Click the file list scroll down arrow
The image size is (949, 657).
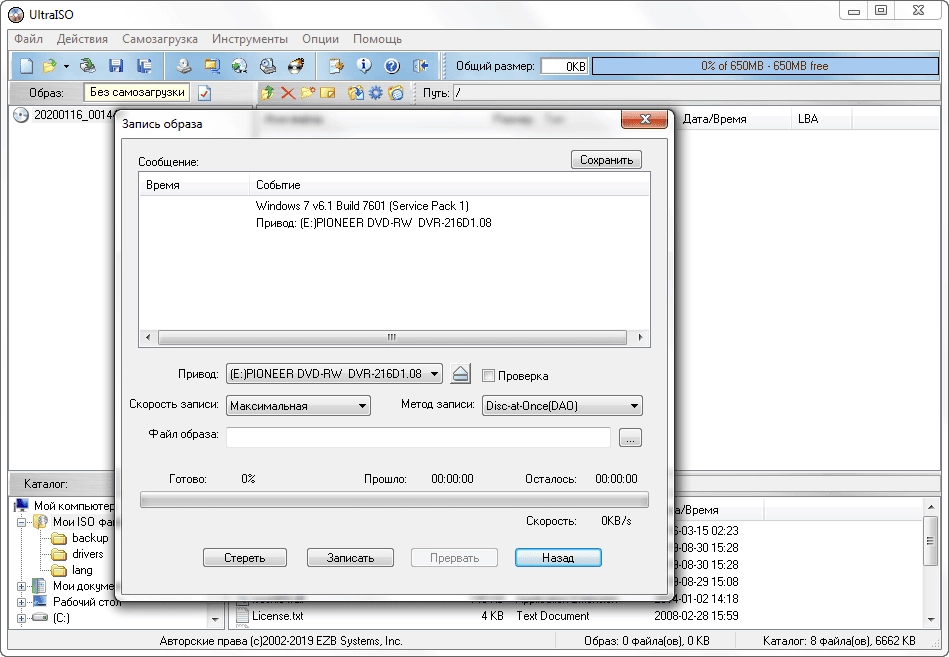coord(931,619)
